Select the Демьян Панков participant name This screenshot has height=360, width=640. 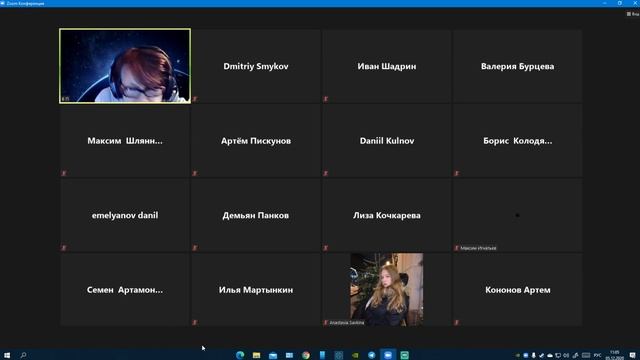click(x=256, y=215)
